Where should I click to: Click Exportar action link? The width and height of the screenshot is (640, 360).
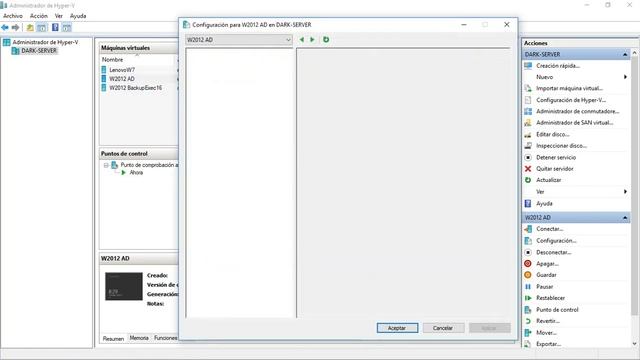click(549, 344)
